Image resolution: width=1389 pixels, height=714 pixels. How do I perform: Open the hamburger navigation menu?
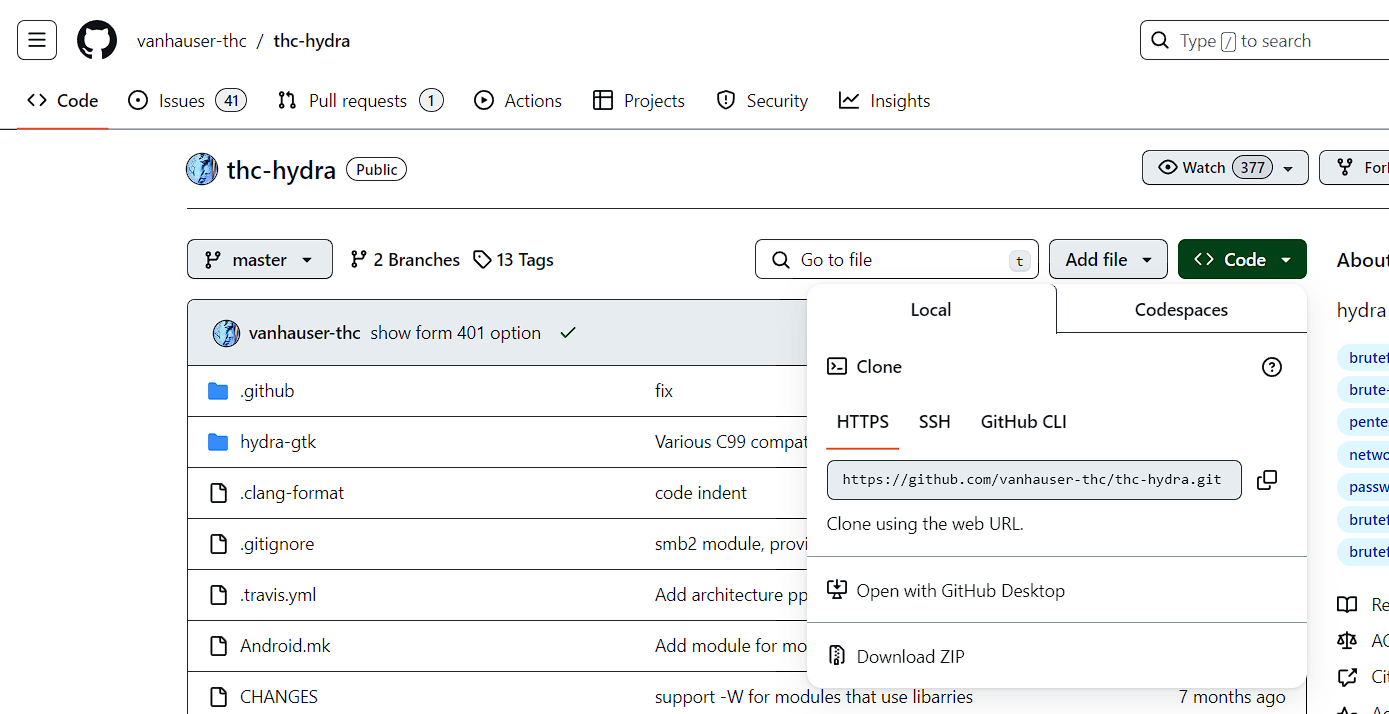pyautogui.click(x=37, y=41)
